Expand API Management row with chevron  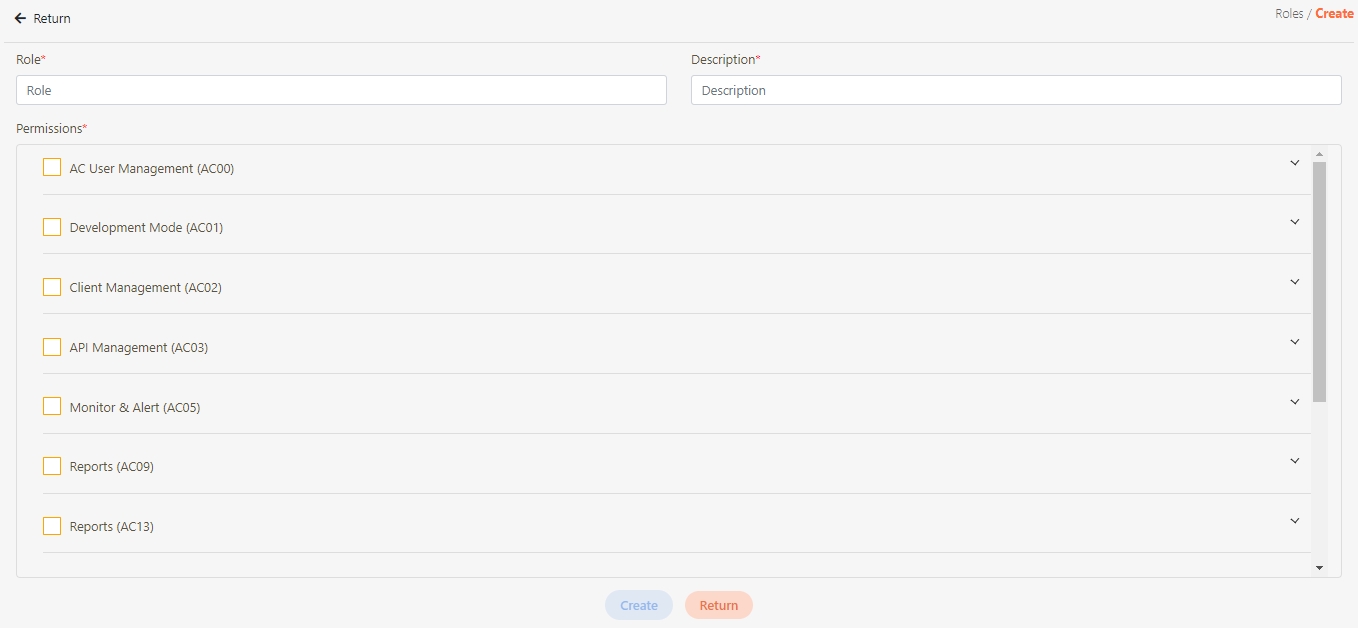pos(1294,342)
